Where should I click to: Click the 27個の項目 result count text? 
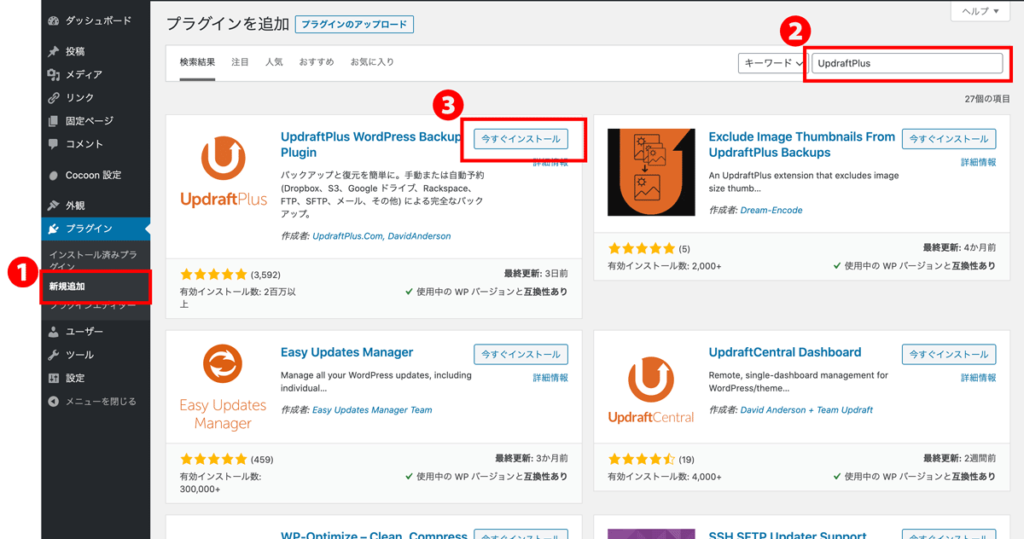pyautogui.click(x=987, y=99)
